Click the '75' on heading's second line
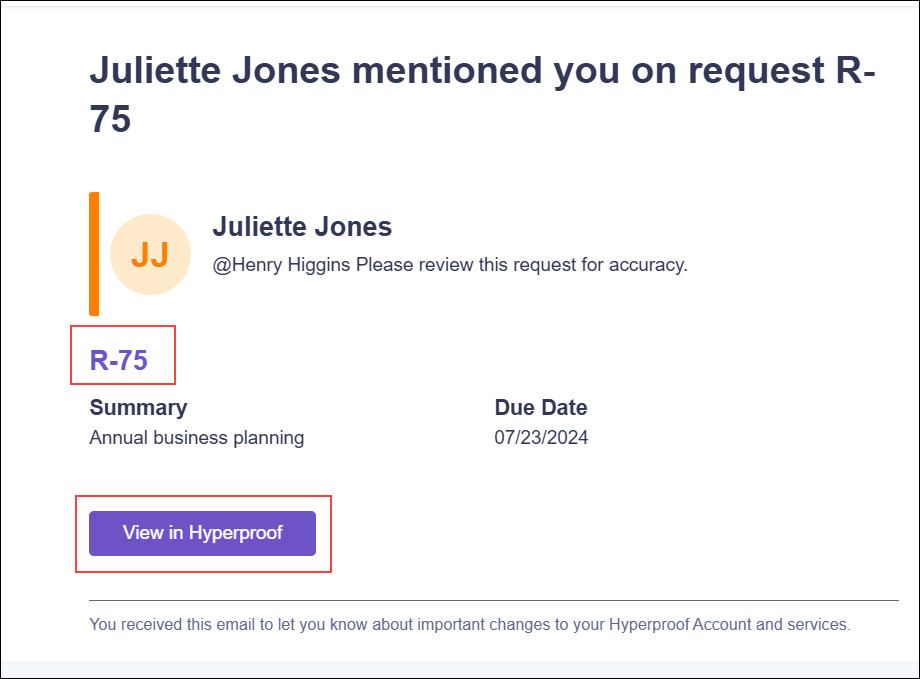Viewport: 920px width, 679px height. click(x=110, y=119)
